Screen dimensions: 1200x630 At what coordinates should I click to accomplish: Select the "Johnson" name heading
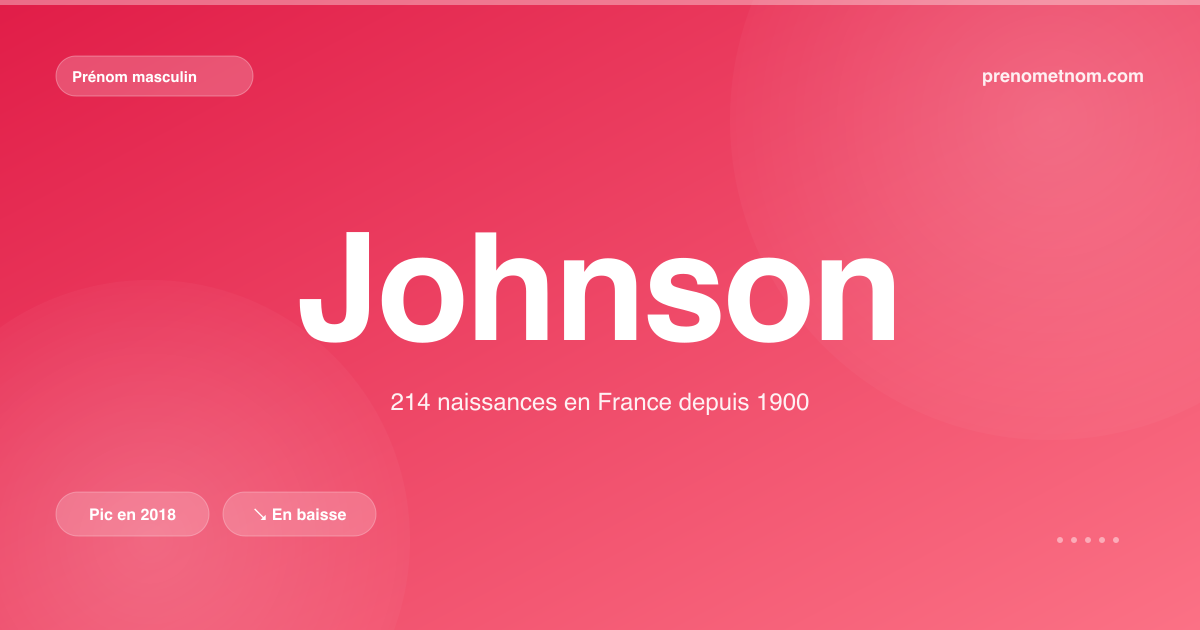pos(599,288)
